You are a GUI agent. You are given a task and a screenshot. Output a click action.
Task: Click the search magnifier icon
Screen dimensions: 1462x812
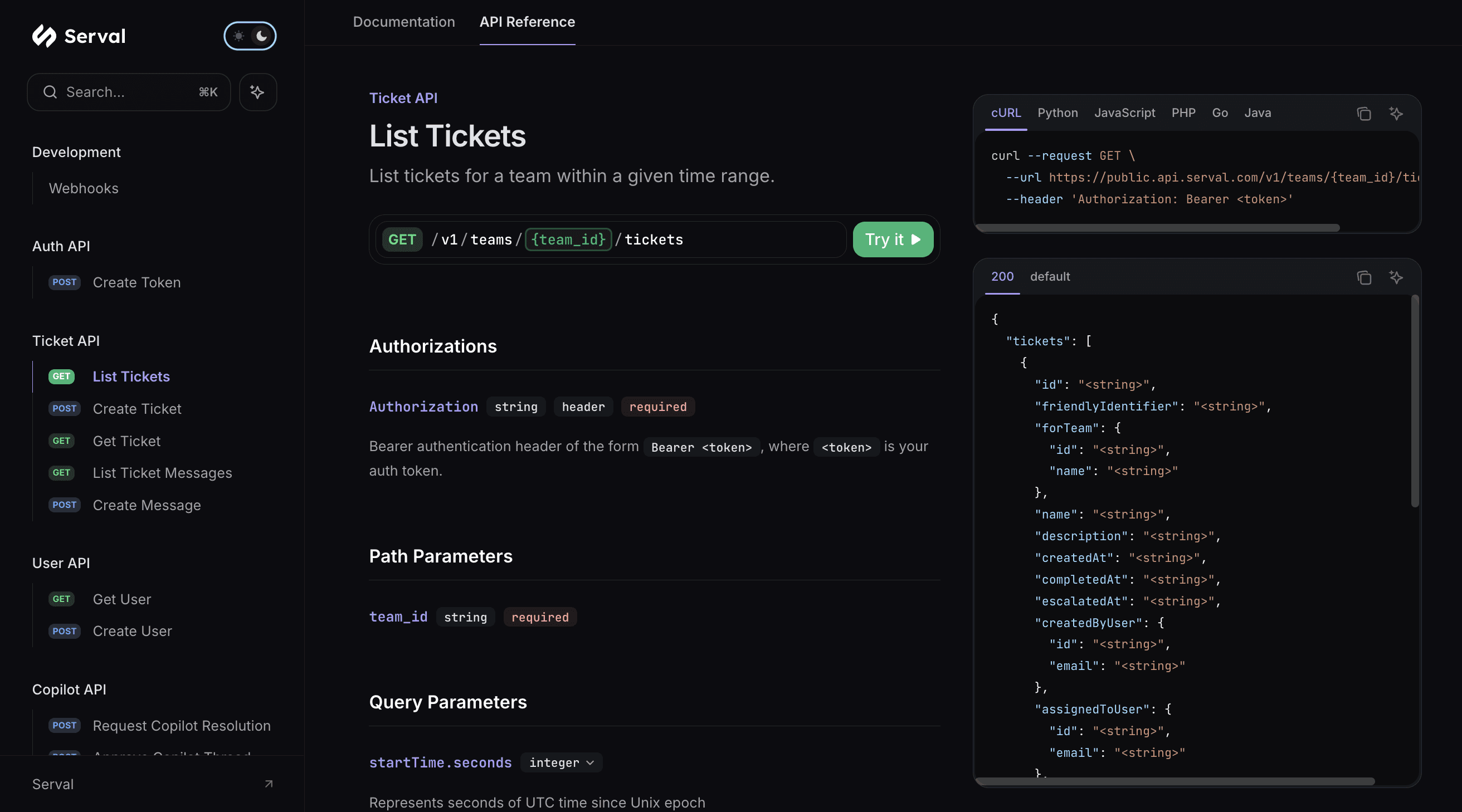click(x=50, y=92)
